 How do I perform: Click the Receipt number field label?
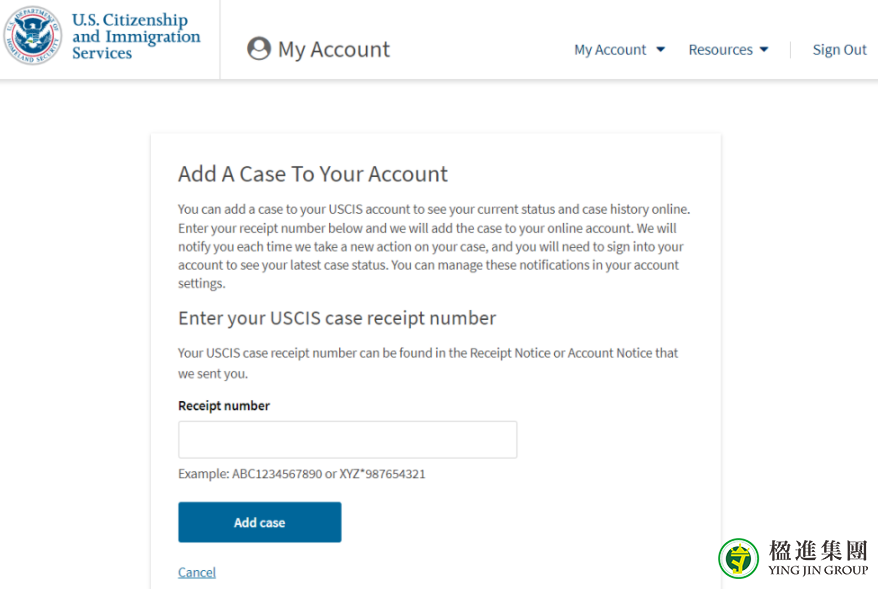(x=224, y=406)
